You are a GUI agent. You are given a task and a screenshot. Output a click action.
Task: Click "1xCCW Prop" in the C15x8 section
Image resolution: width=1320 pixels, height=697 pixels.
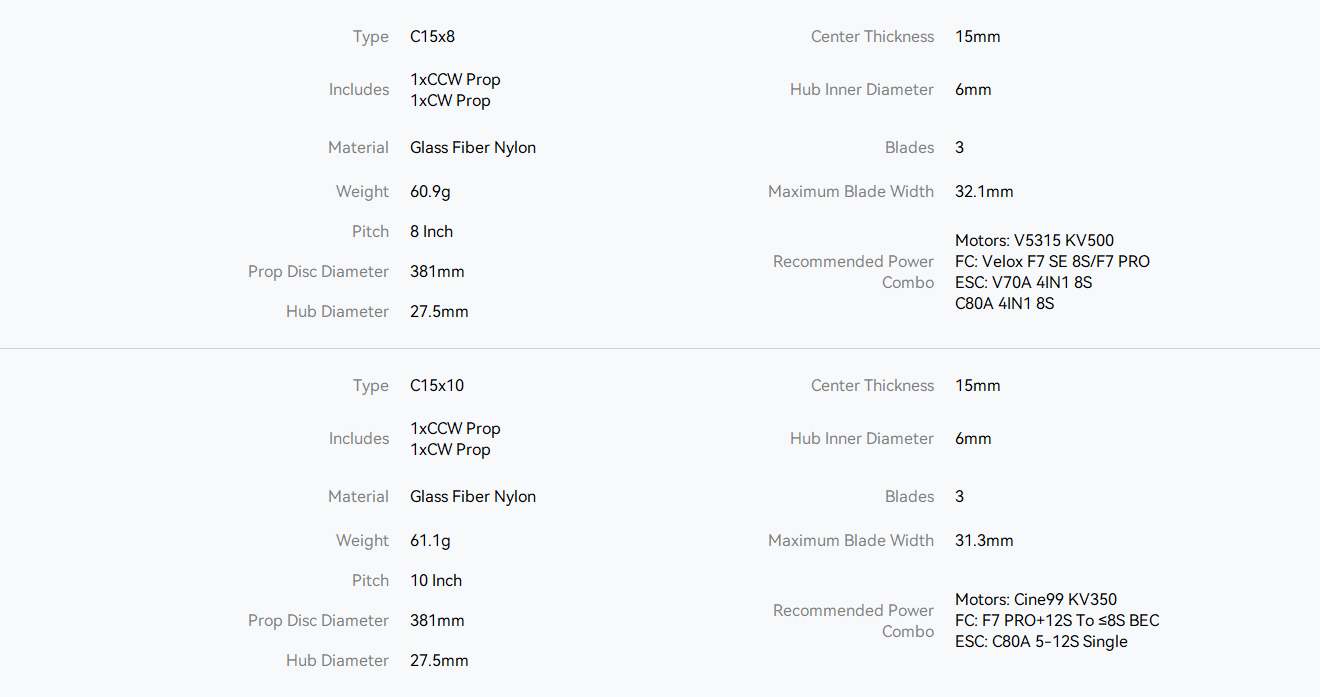[455, 80]
